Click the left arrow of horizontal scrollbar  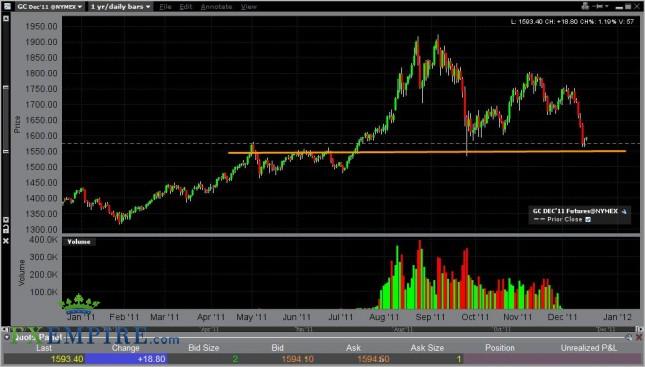[x=5, y=330]
